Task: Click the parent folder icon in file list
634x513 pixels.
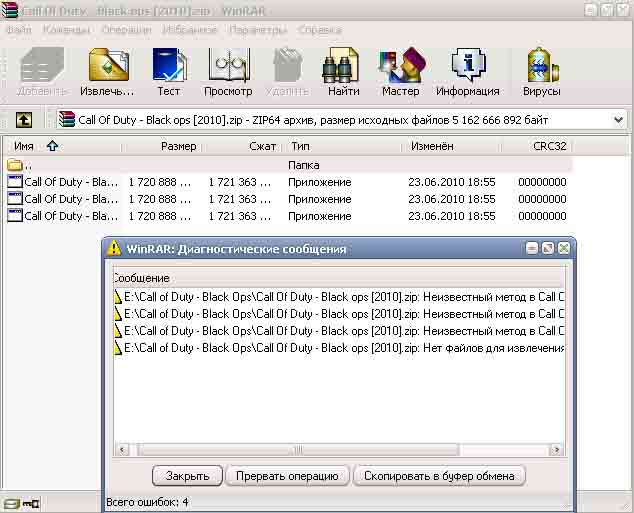Action: pos(15,165)
